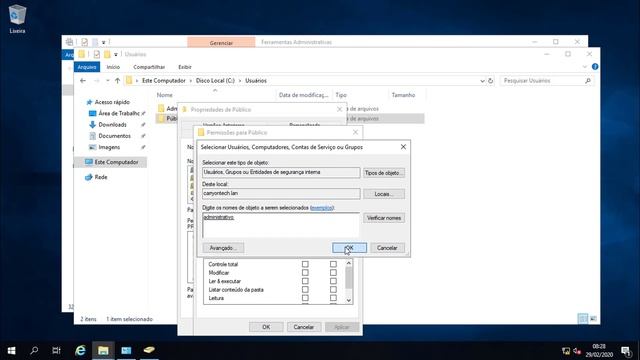The width and height of the screenshot is (640, 360).
Task: Expand the Explorer ribbon chevron
Action: click(x=584, y=67)
